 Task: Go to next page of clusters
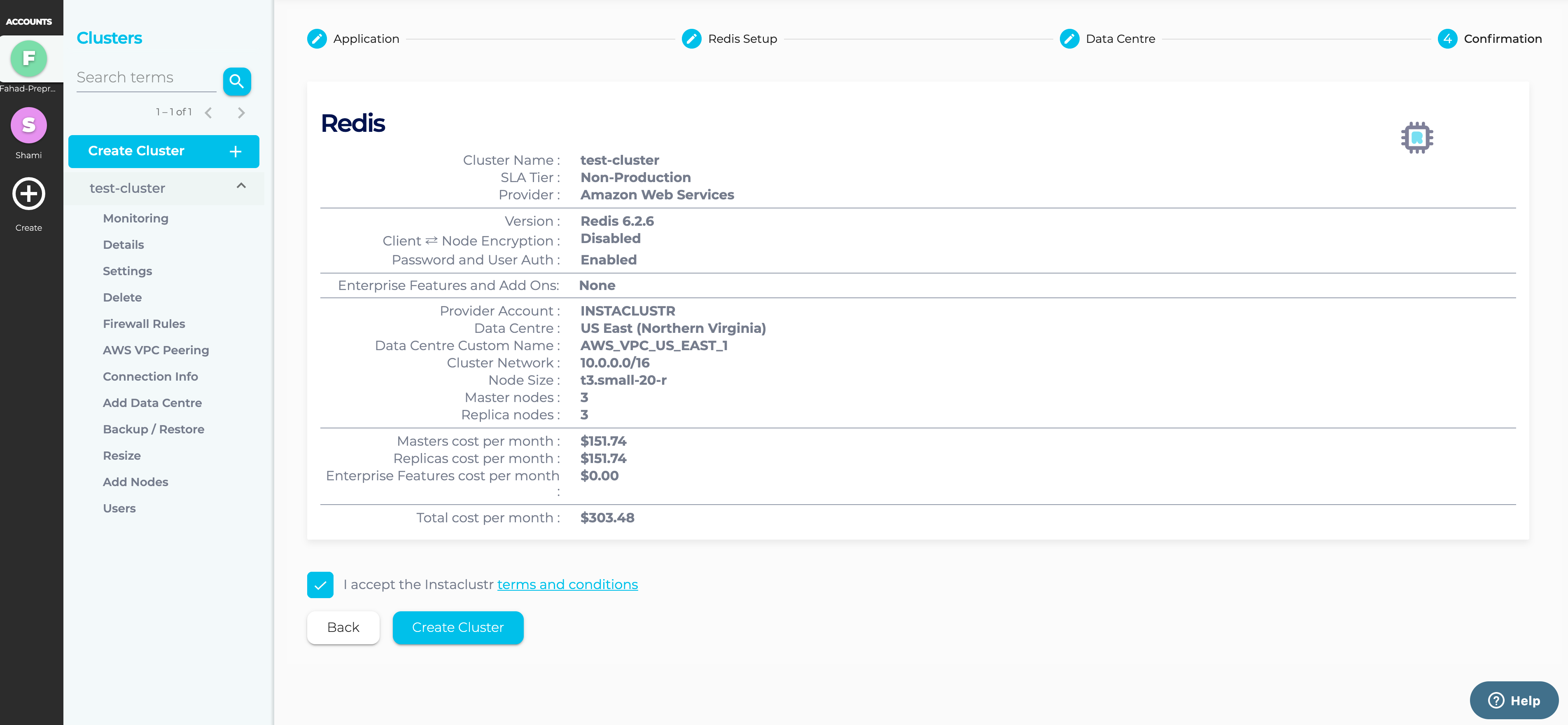click(241, 112)
